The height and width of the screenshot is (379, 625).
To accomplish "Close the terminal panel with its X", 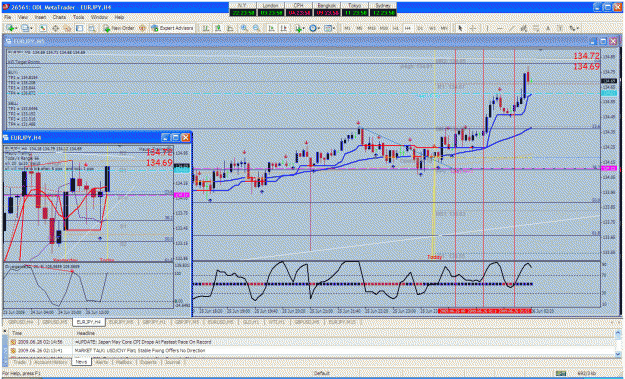I will coord(4,330).
